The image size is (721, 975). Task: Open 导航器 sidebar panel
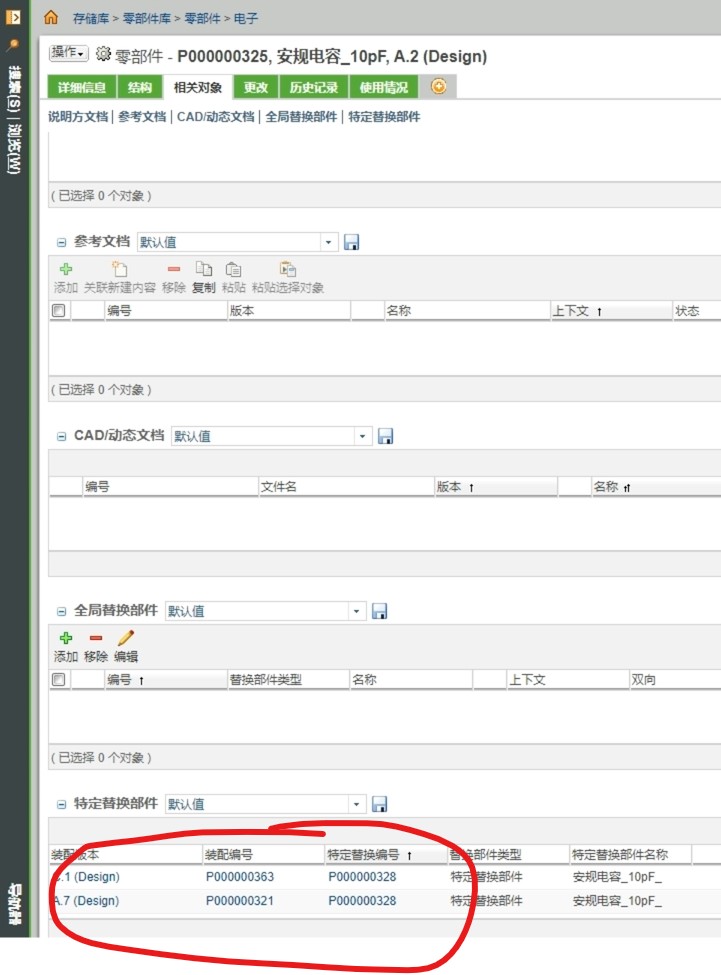click(x=14, y=903)
